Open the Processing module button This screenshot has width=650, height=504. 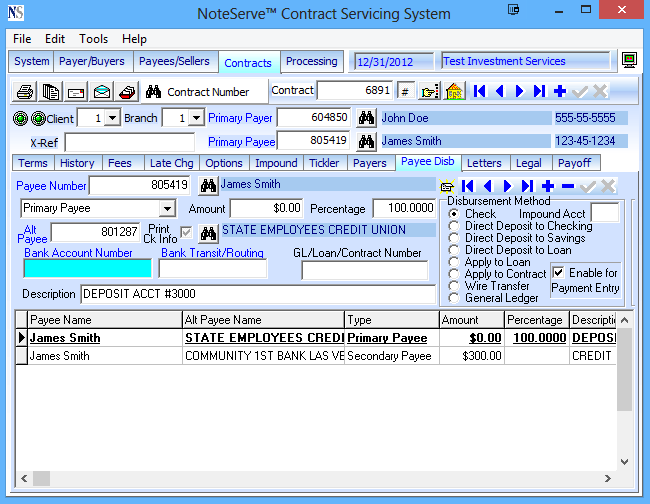tap(311, 61)
